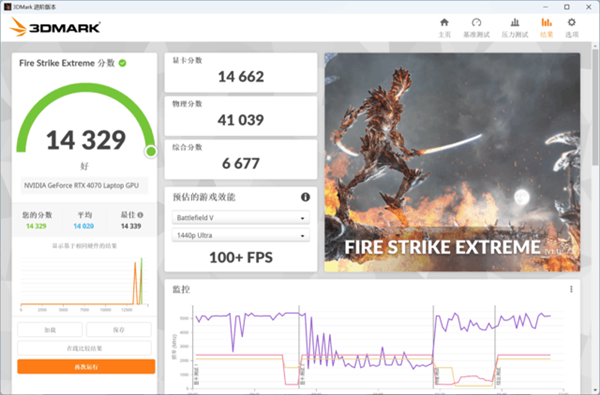This screenshot has width=600, height=395.
Task: Click the Save (保存) button
Action: pos(119,330)
